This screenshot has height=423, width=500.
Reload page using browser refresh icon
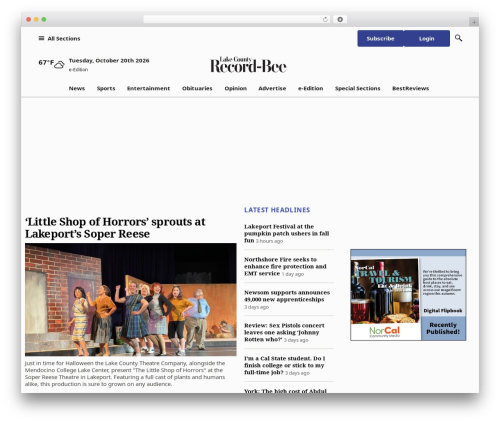[325, 19]
